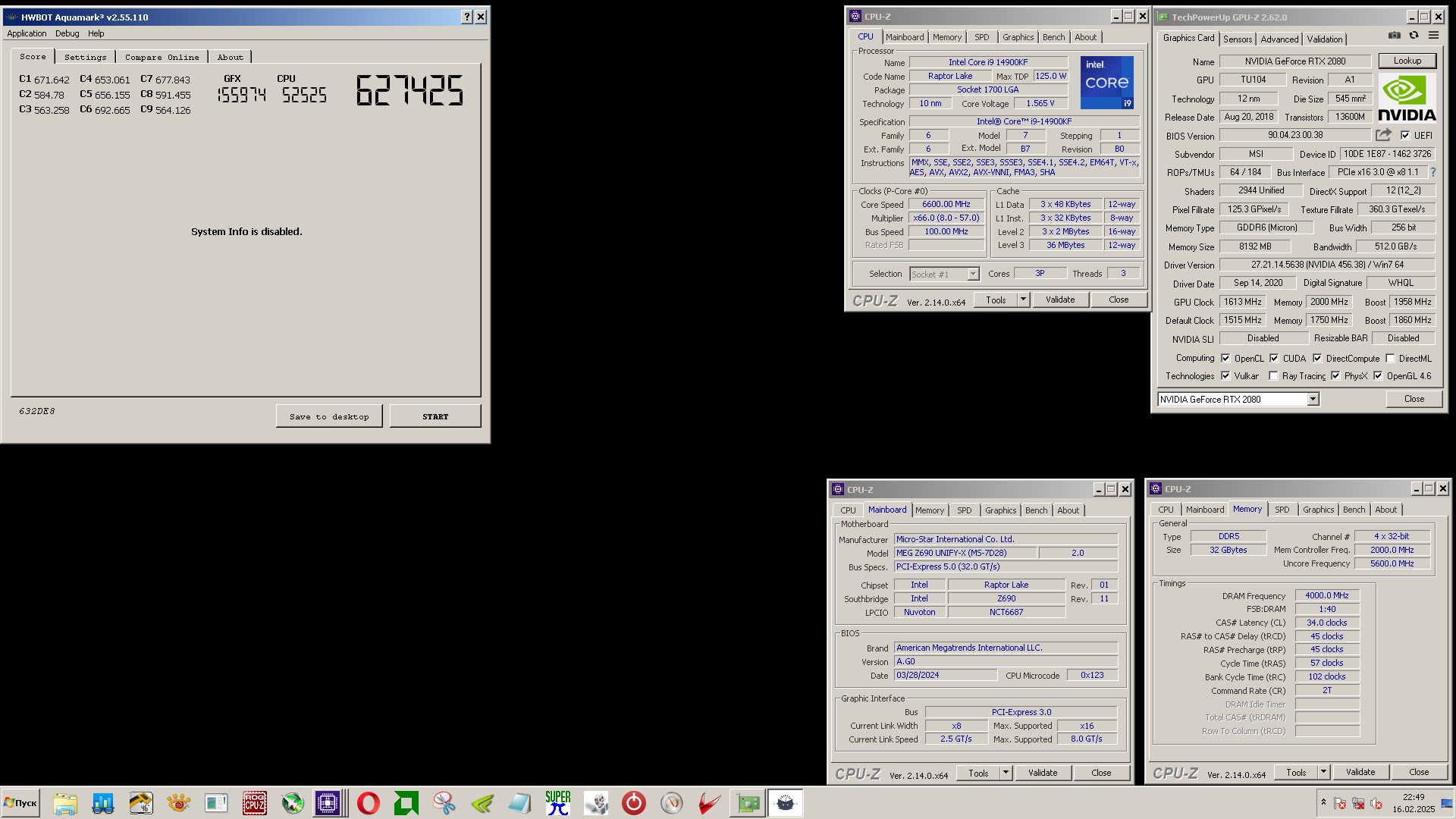
Task: Click the system tray clock 22:49
Action: pyautogui.click(x=1414, y=797)
